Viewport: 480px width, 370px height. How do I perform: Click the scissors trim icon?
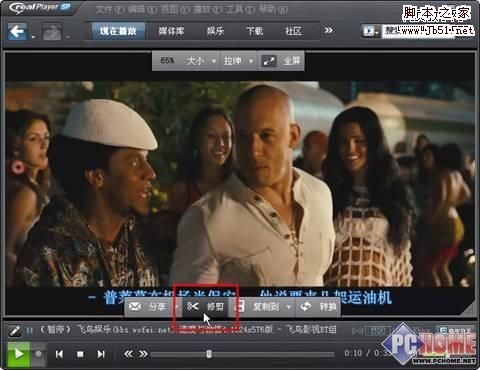tap(193, 306)
